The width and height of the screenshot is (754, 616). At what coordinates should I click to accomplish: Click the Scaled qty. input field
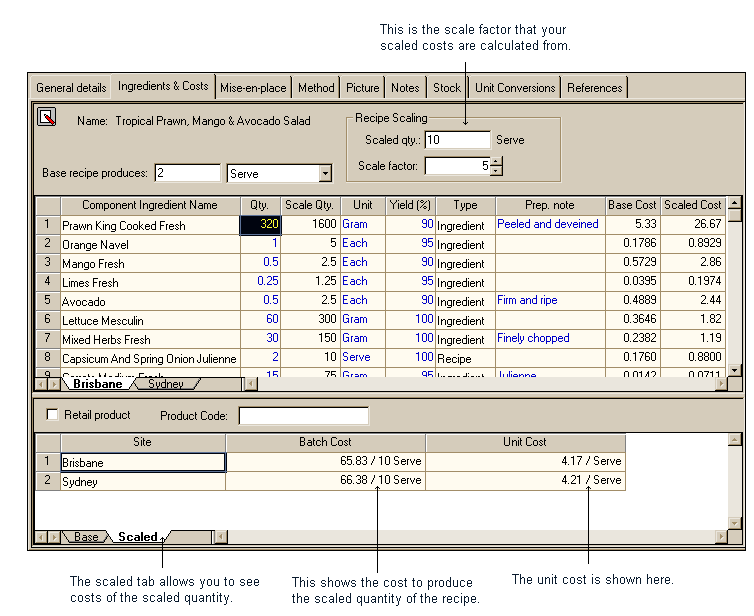tap(457, 140)
